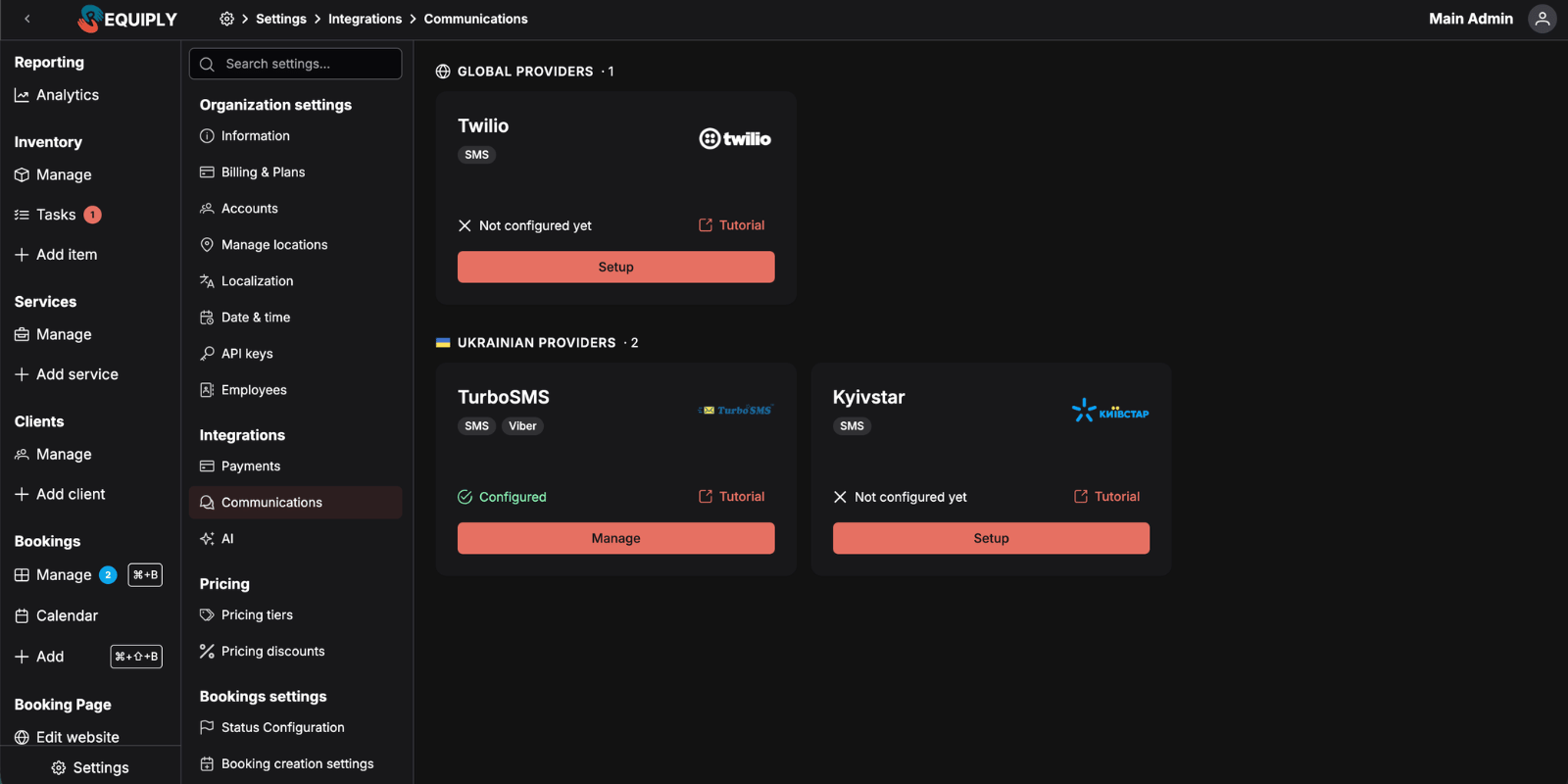The height and width of the screenshot is (784, 1568).
Task: Click Communications breadcrumb
Action: click(x=475, y=19)
